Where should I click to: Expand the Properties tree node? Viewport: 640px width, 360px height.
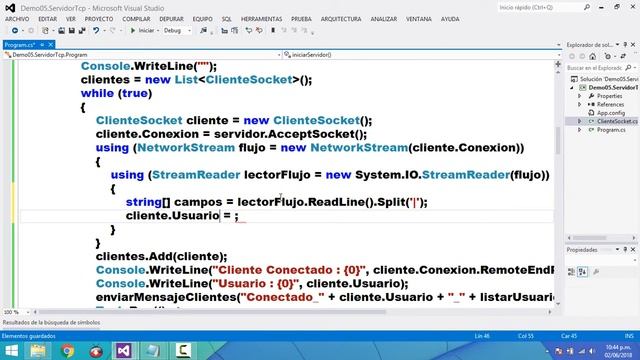point(580,96)
